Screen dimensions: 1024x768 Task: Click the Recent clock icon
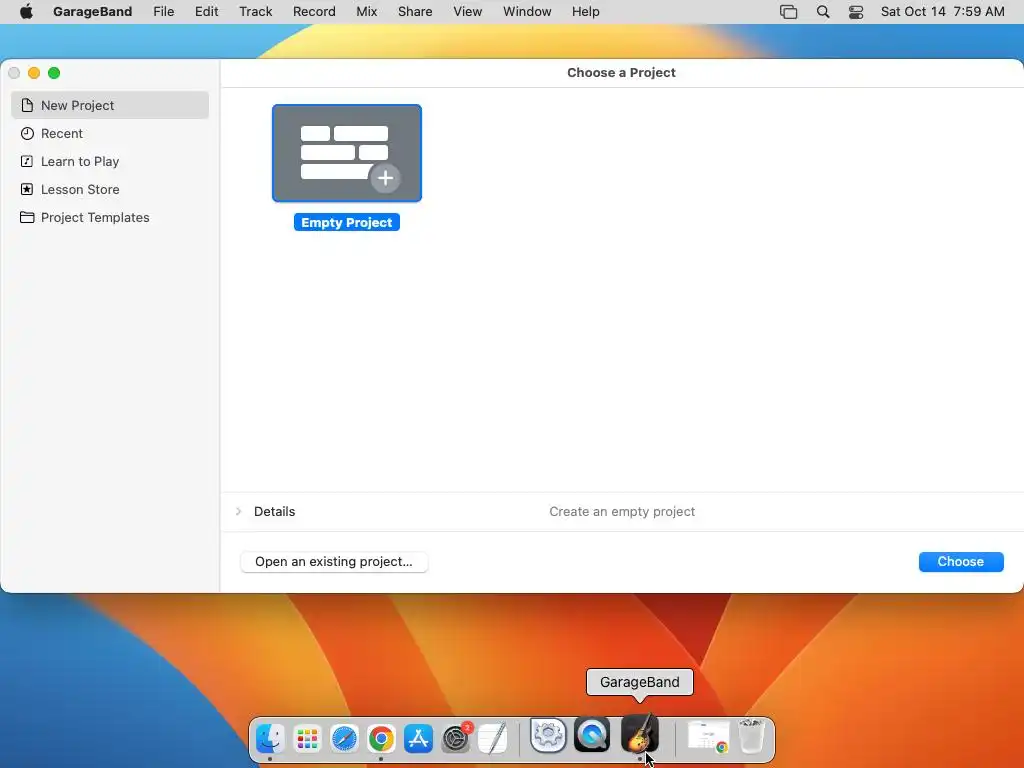(x=27, y=133)
